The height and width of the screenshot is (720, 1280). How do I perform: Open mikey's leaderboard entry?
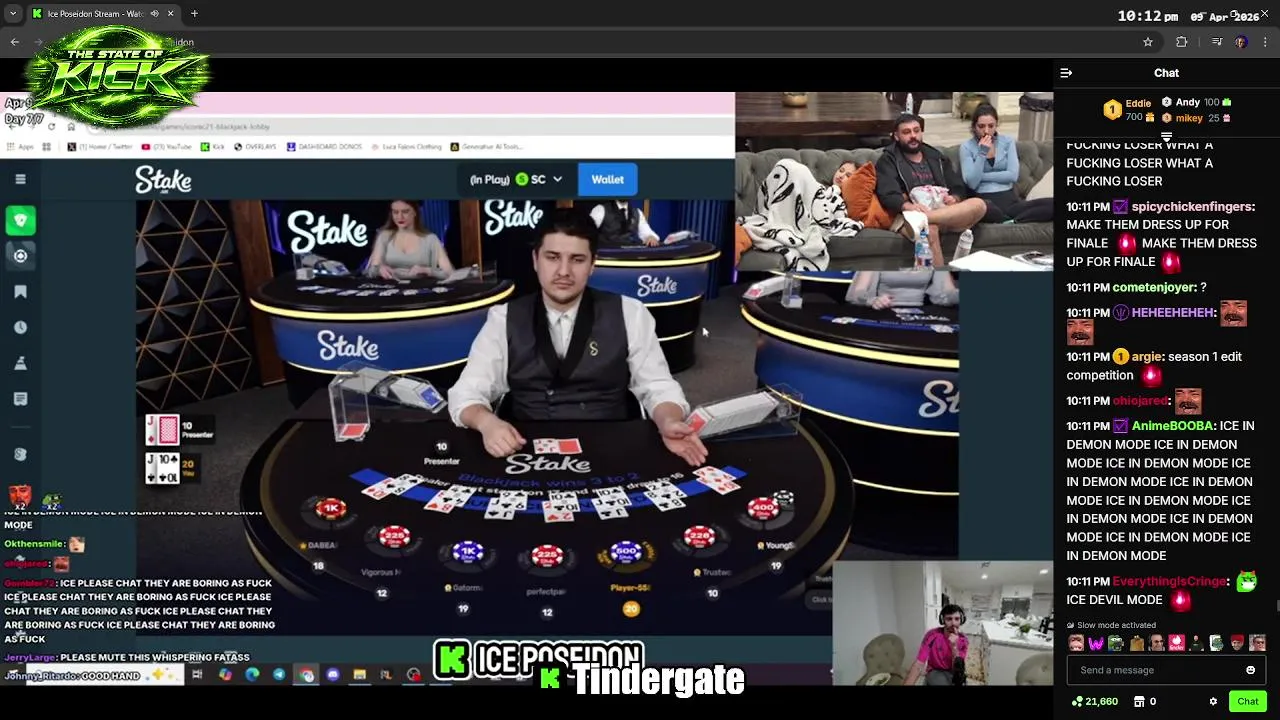(1196, 118)
